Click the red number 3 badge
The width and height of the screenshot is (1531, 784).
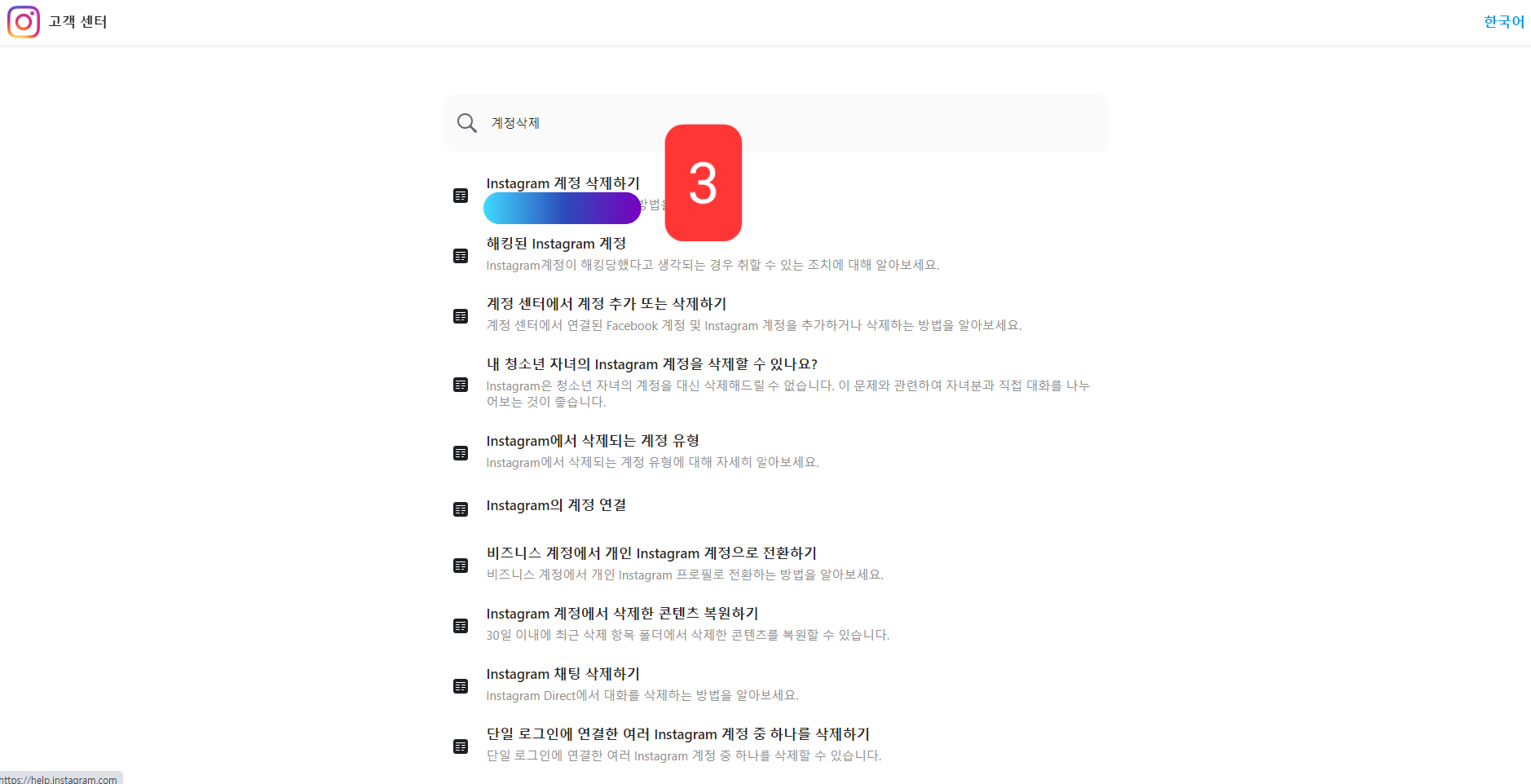point(704,183)
